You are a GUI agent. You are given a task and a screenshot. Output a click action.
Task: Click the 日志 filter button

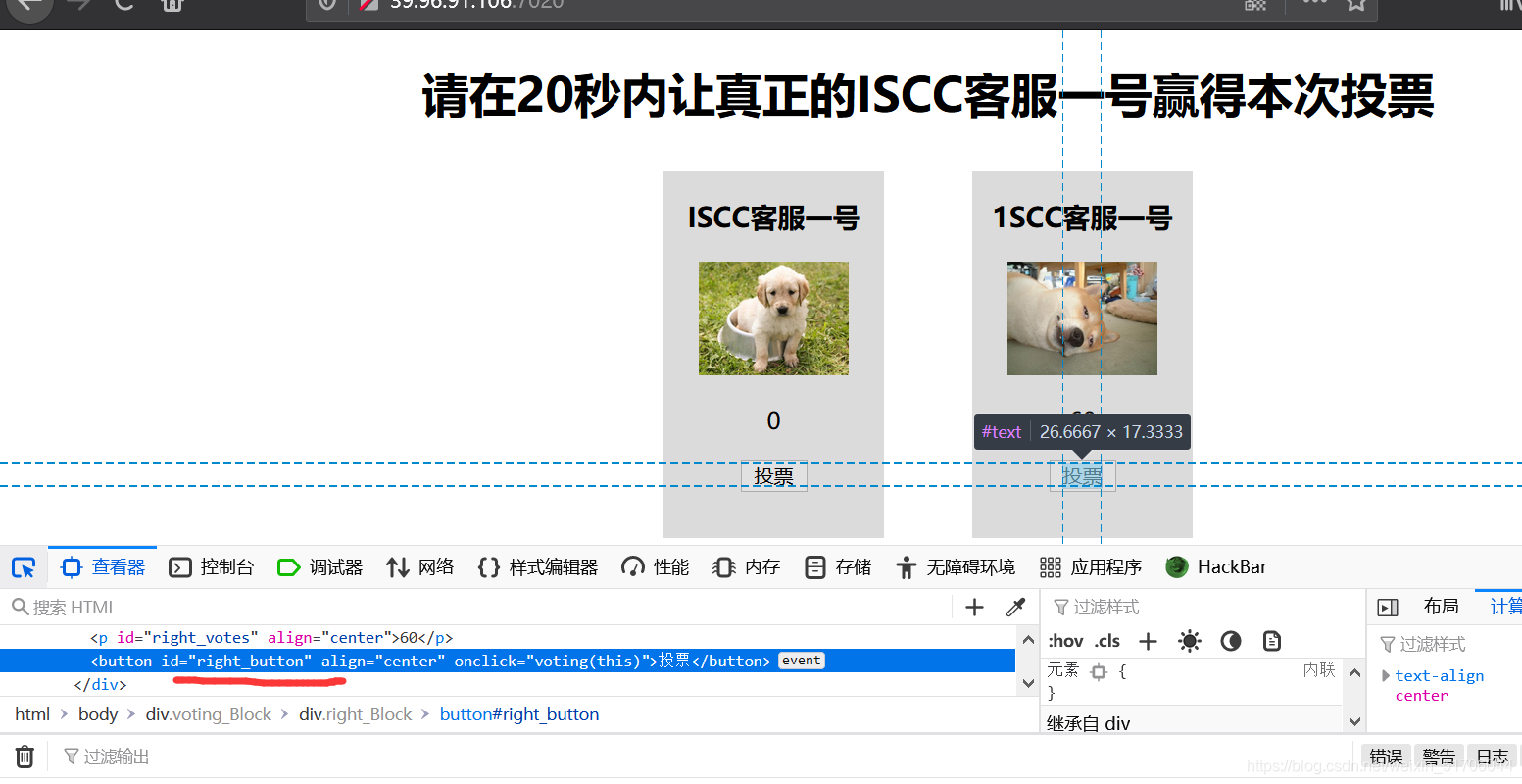tap(1492, 756)
